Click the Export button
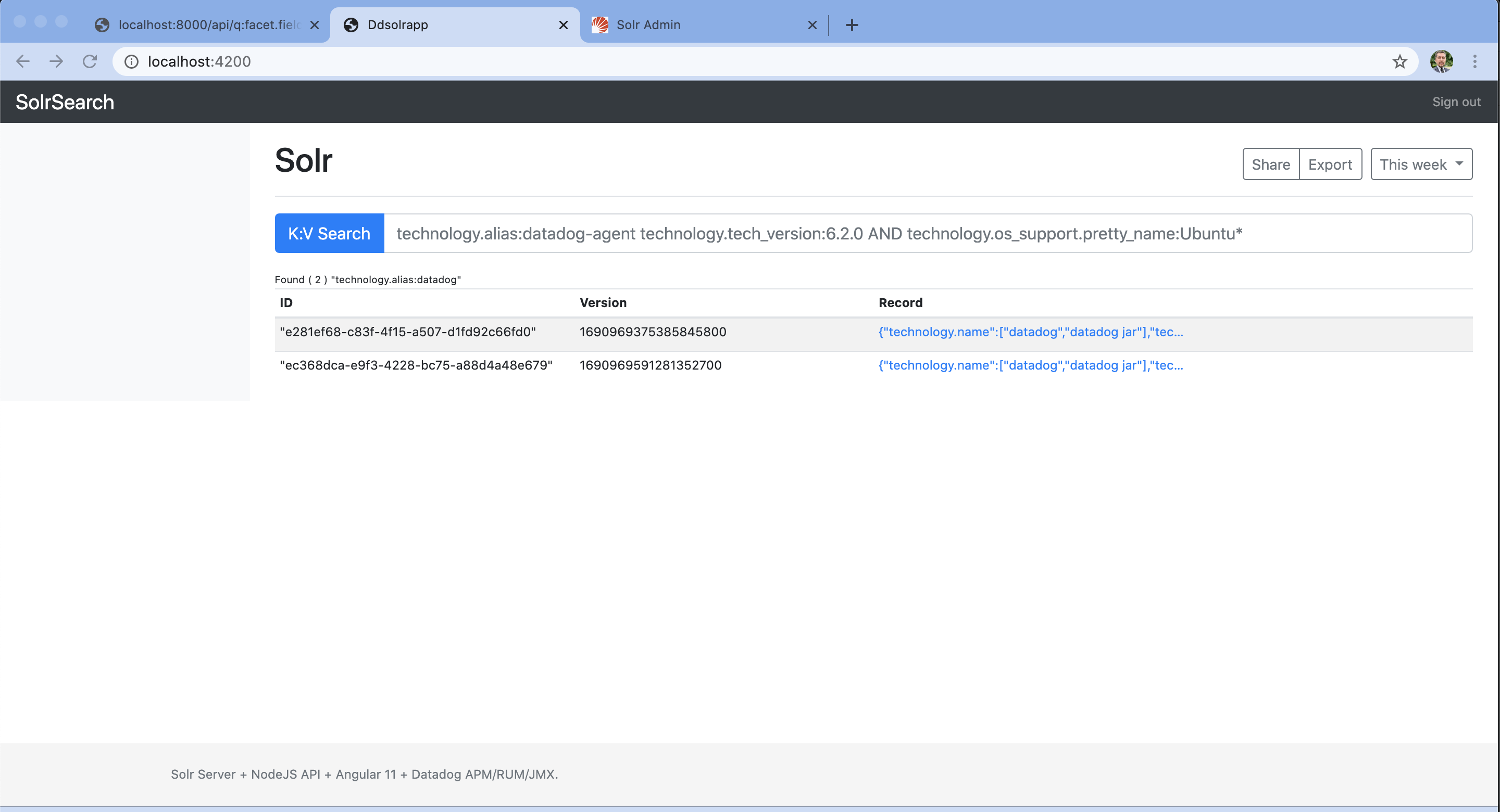The width and height of the screenshot is (1500, 812). click(1330, 164)
